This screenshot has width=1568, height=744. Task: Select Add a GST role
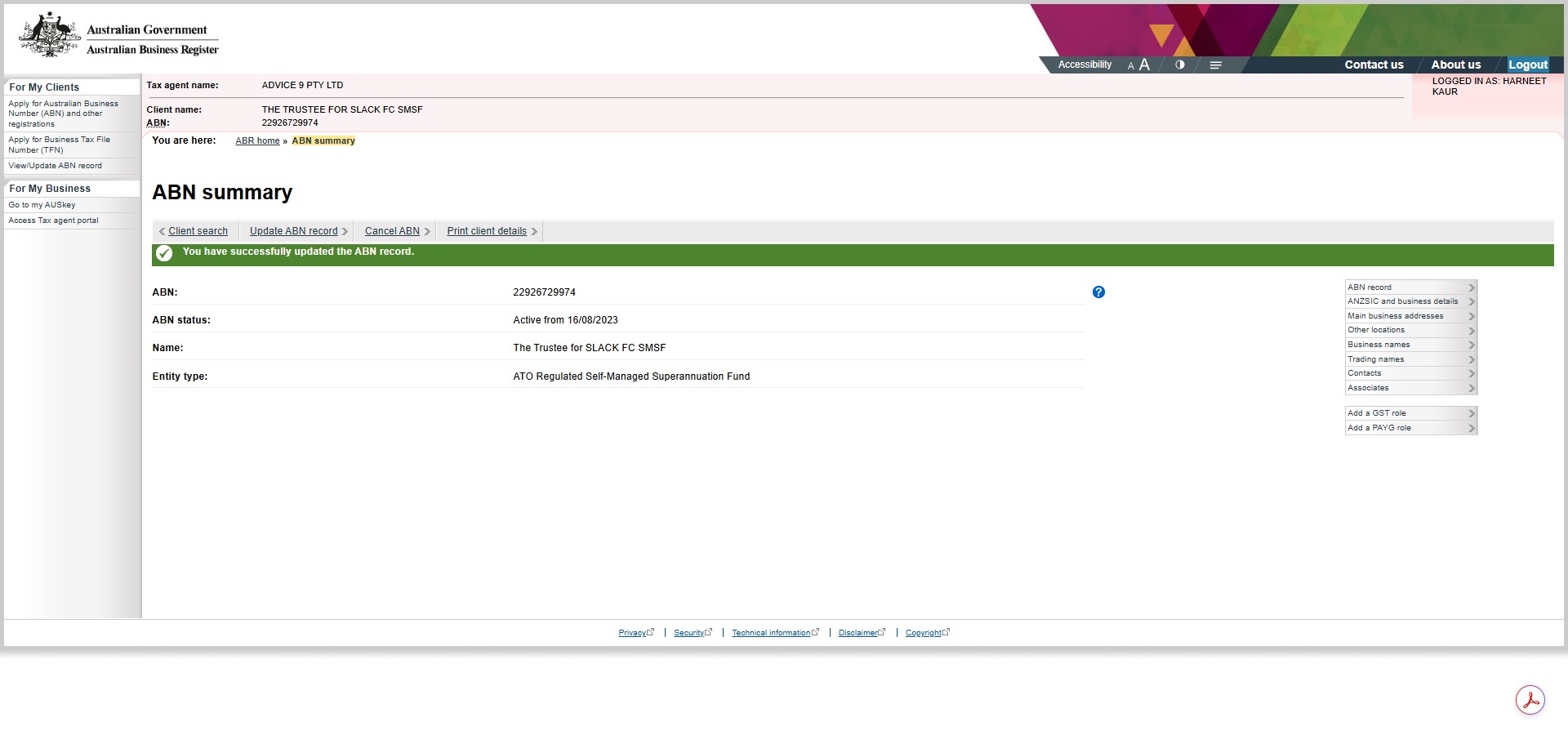[1410, 413]
